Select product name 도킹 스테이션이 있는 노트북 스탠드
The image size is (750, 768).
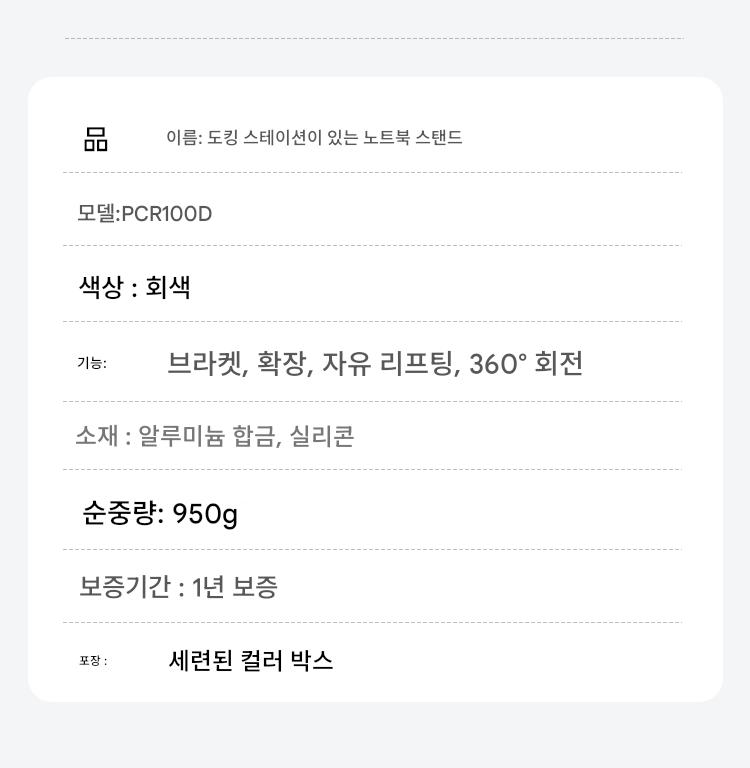(x=335, y=138)
